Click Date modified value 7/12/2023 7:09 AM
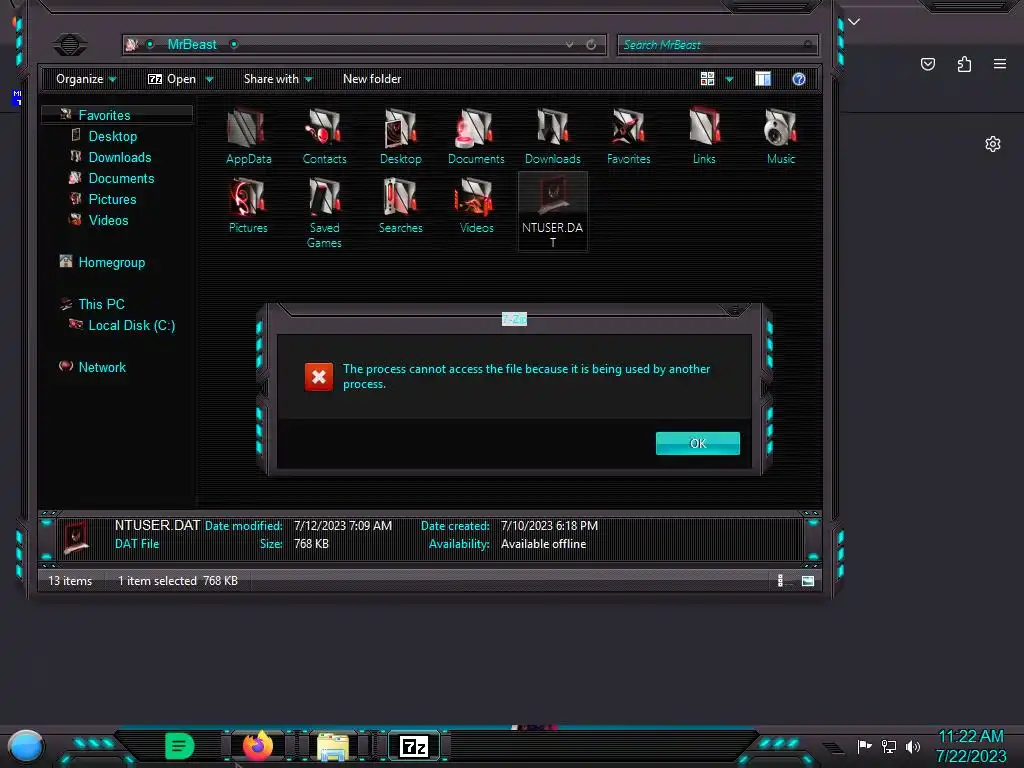The height and width of the screenshot is (768, 1024). 343,526
